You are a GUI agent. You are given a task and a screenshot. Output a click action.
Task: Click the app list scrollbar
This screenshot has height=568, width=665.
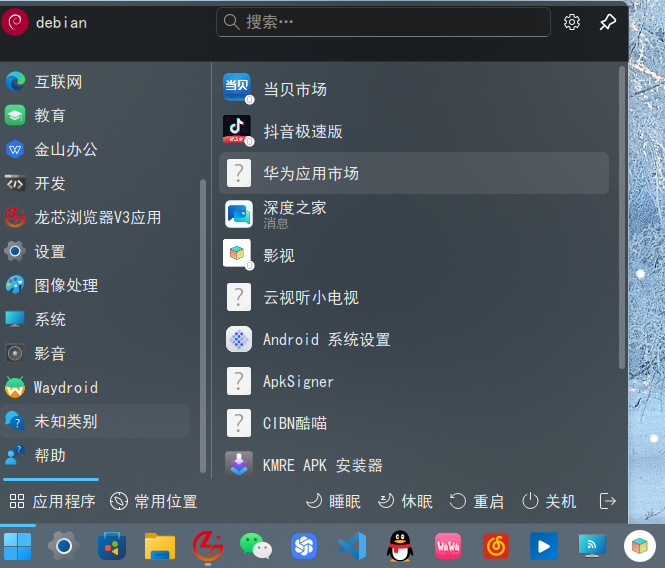[622, 217]
